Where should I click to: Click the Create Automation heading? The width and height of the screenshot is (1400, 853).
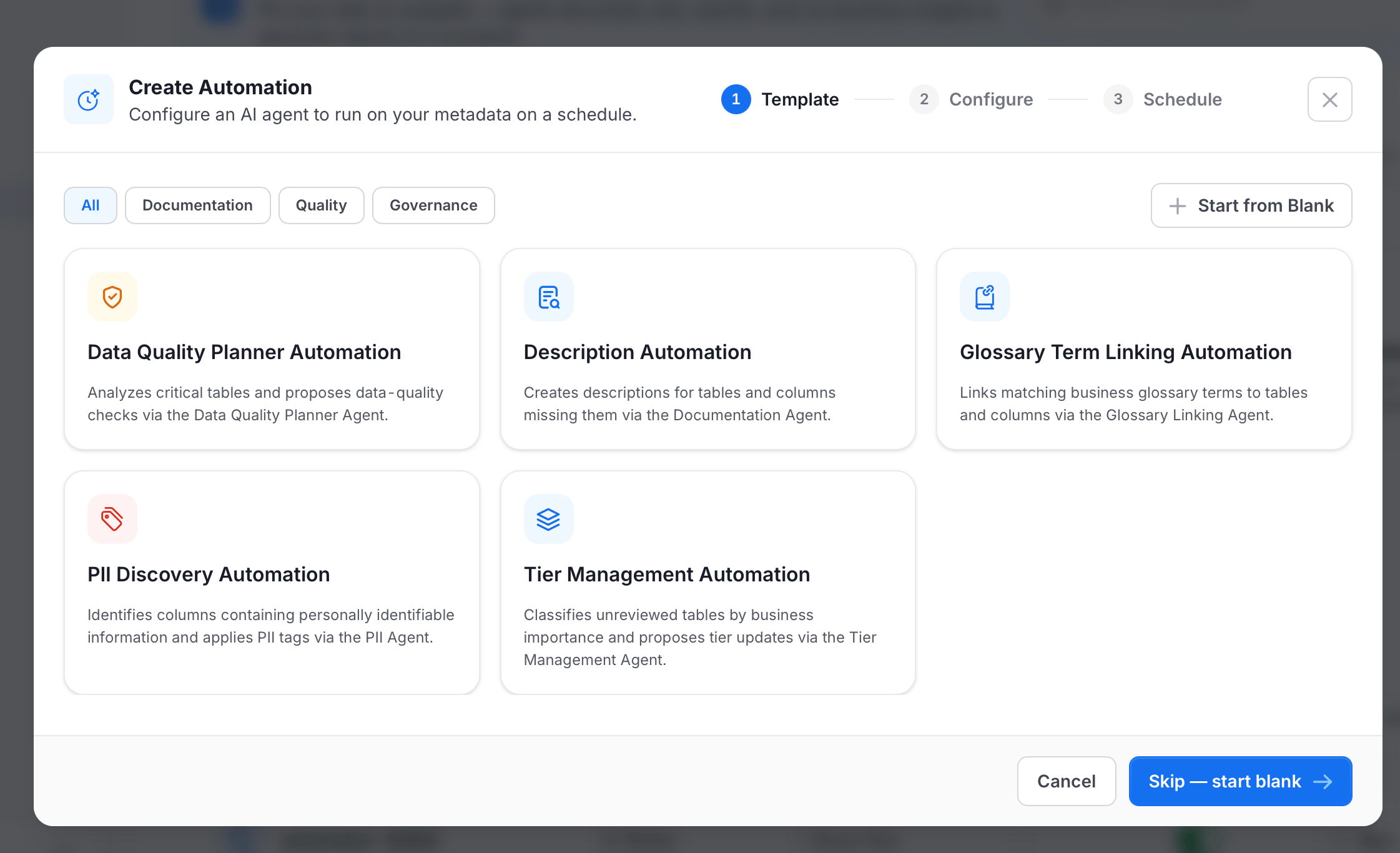[220, 87]
